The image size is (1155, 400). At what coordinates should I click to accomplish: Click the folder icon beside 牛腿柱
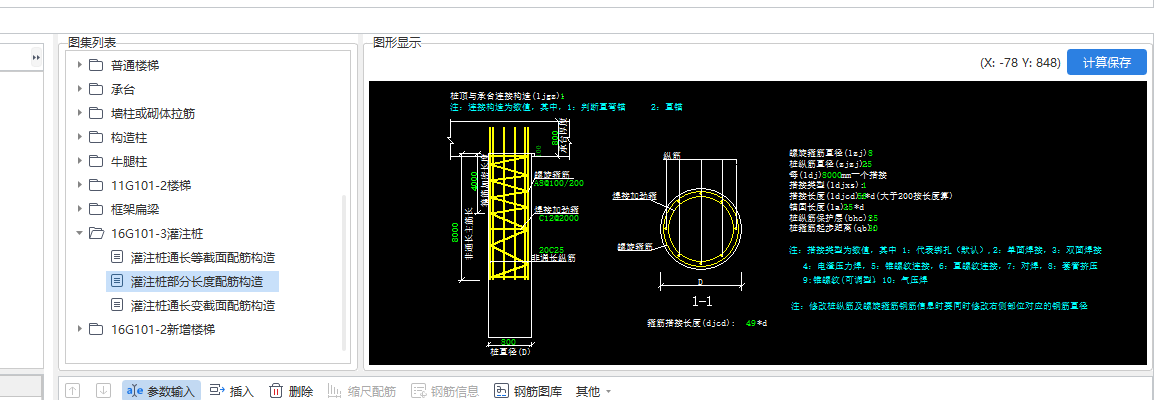click(x=96, y=161)
